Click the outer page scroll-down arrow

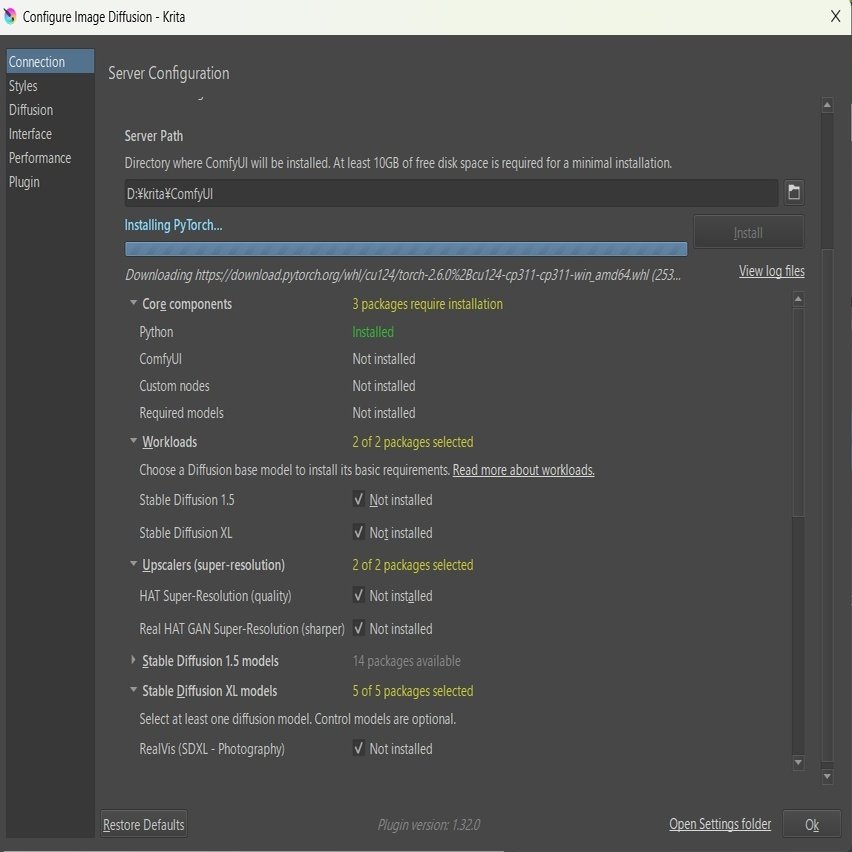coord(827,777)
